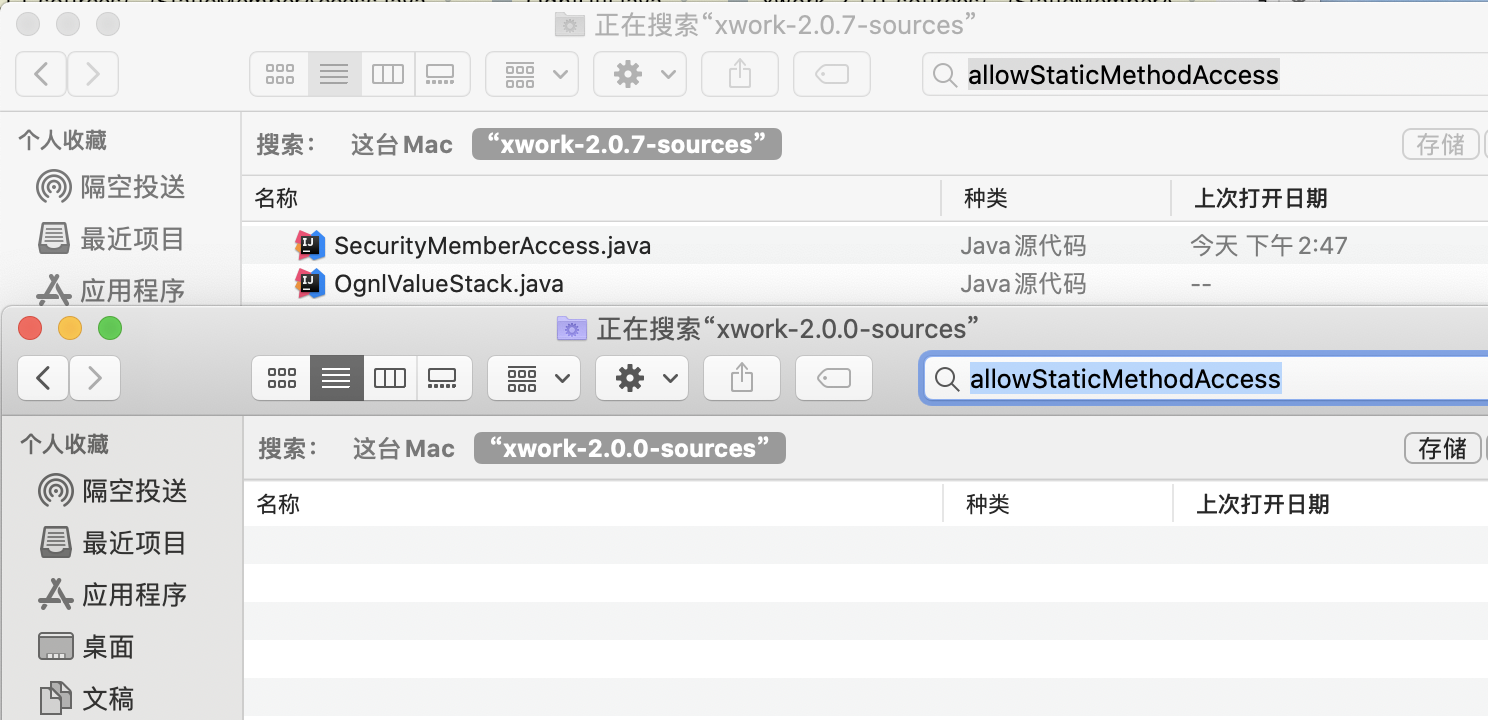Screen dimensions: 1488x720
Task: Select "xwork-2.0.0-sources" search scope
Action: 630,449
